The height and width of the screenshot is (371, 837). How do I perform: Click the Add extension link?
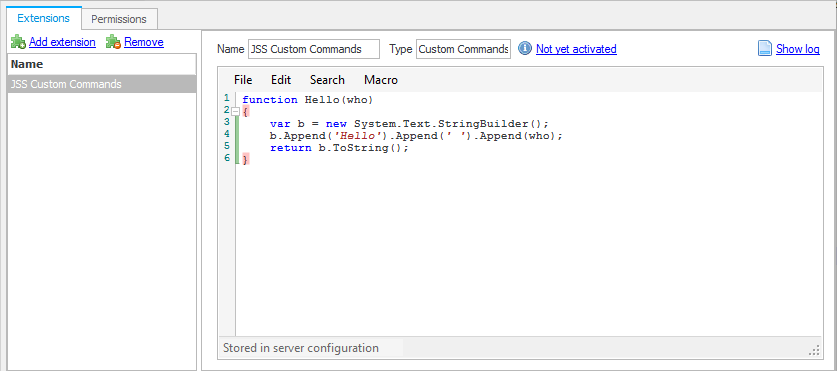click(x=62, y=42)
